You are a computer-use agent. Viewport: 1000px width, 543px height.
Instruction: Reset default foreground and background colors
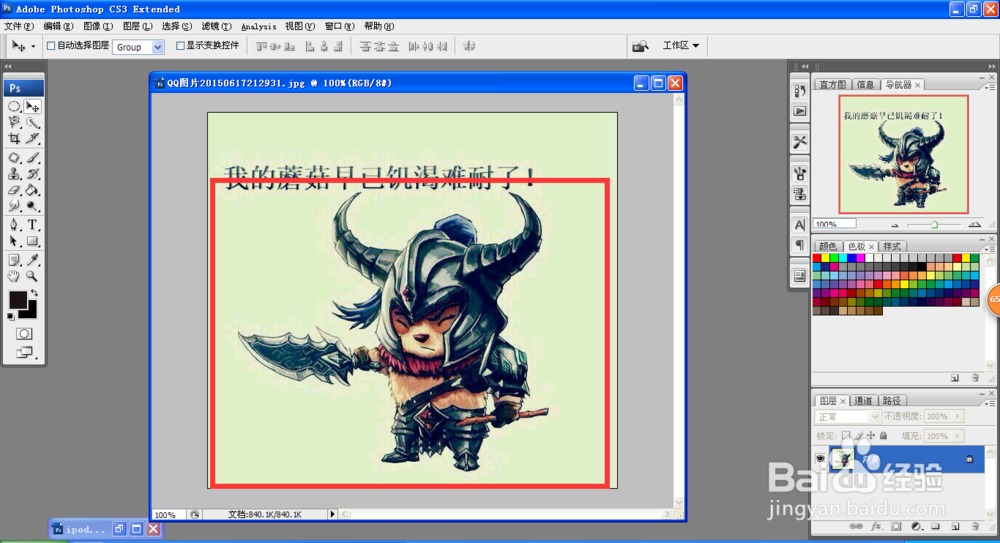[x=11, y=316]
